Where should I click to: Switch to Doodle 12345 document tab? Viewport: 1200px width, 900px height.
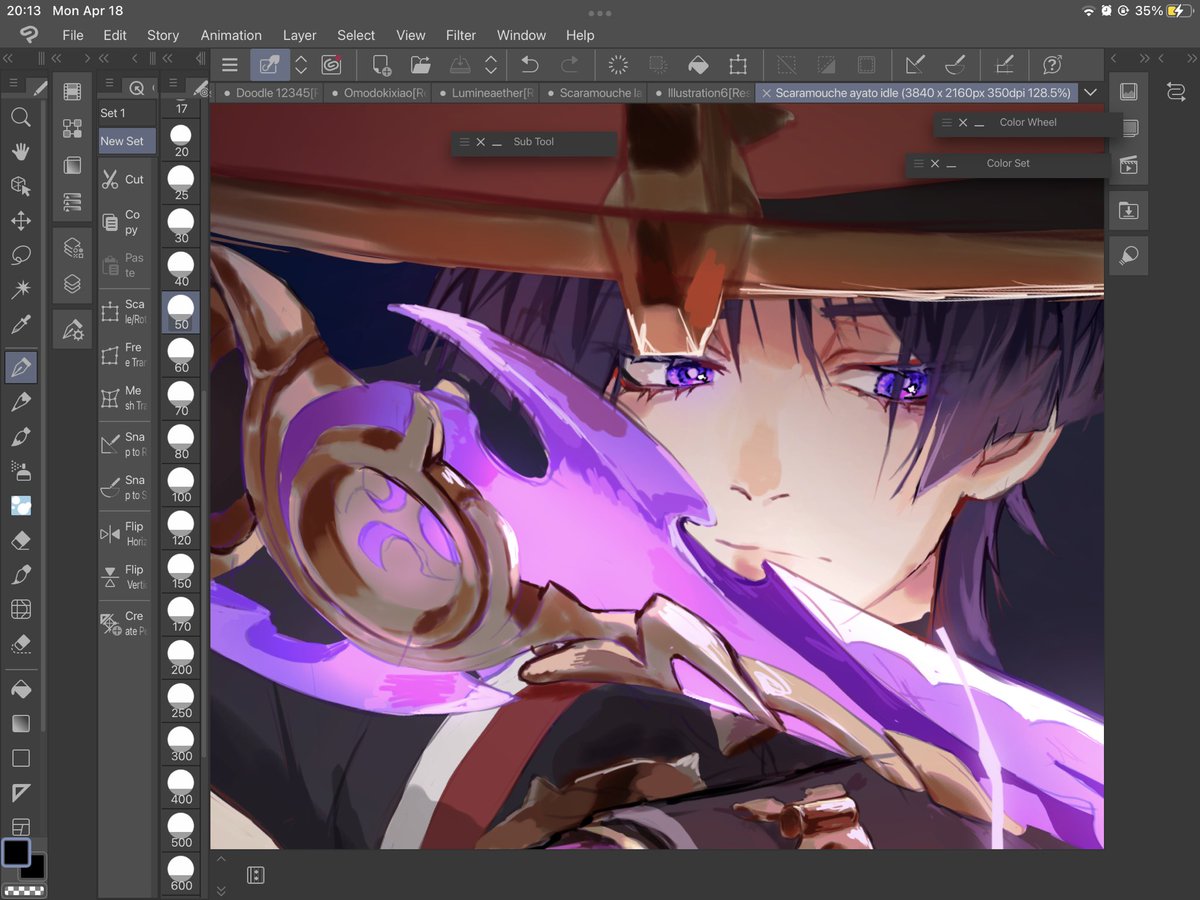click(271, 93)
